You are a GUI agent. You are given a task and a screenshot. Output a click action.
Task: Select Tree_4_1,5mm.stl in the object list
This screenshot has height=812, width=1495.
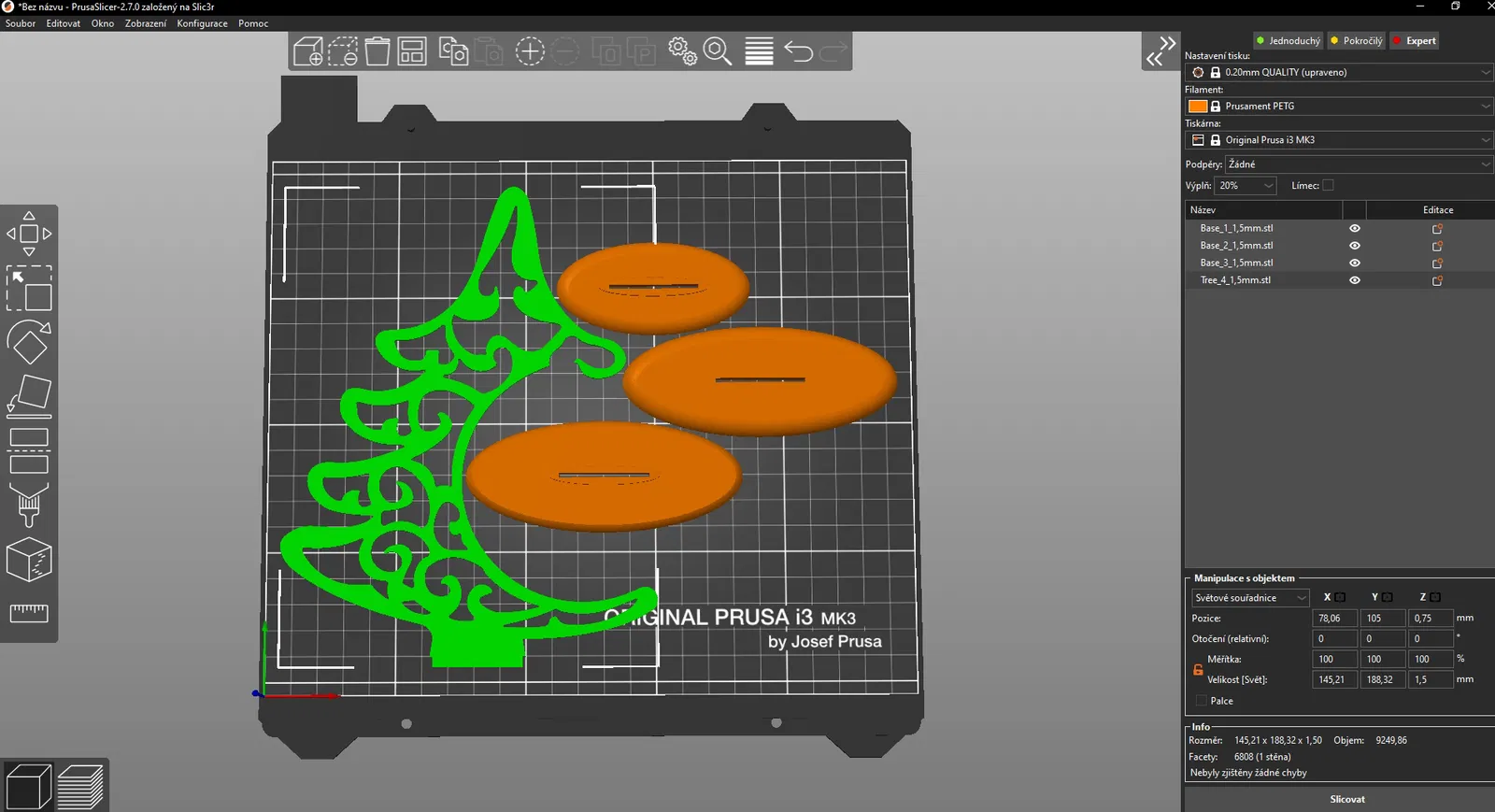point(1235,280)
